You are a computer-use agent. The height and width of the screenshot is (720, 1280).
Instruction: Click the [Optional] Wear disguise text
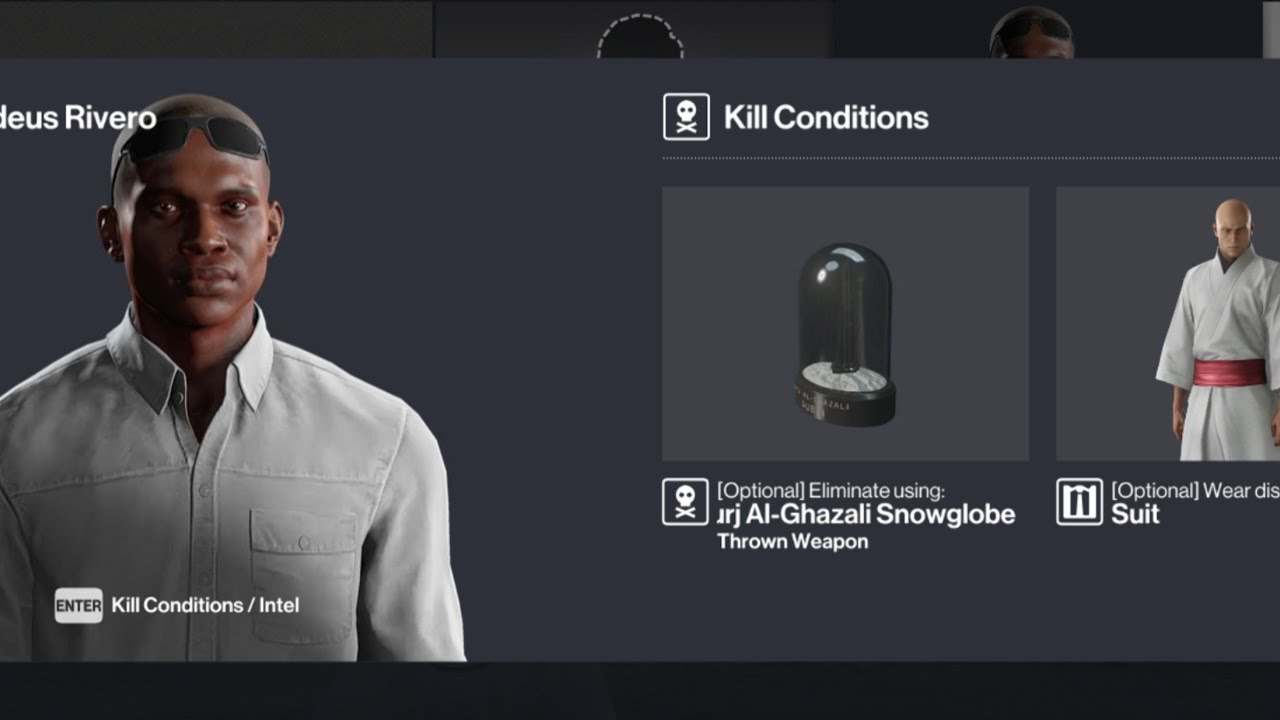click(x=1195, y=491)
